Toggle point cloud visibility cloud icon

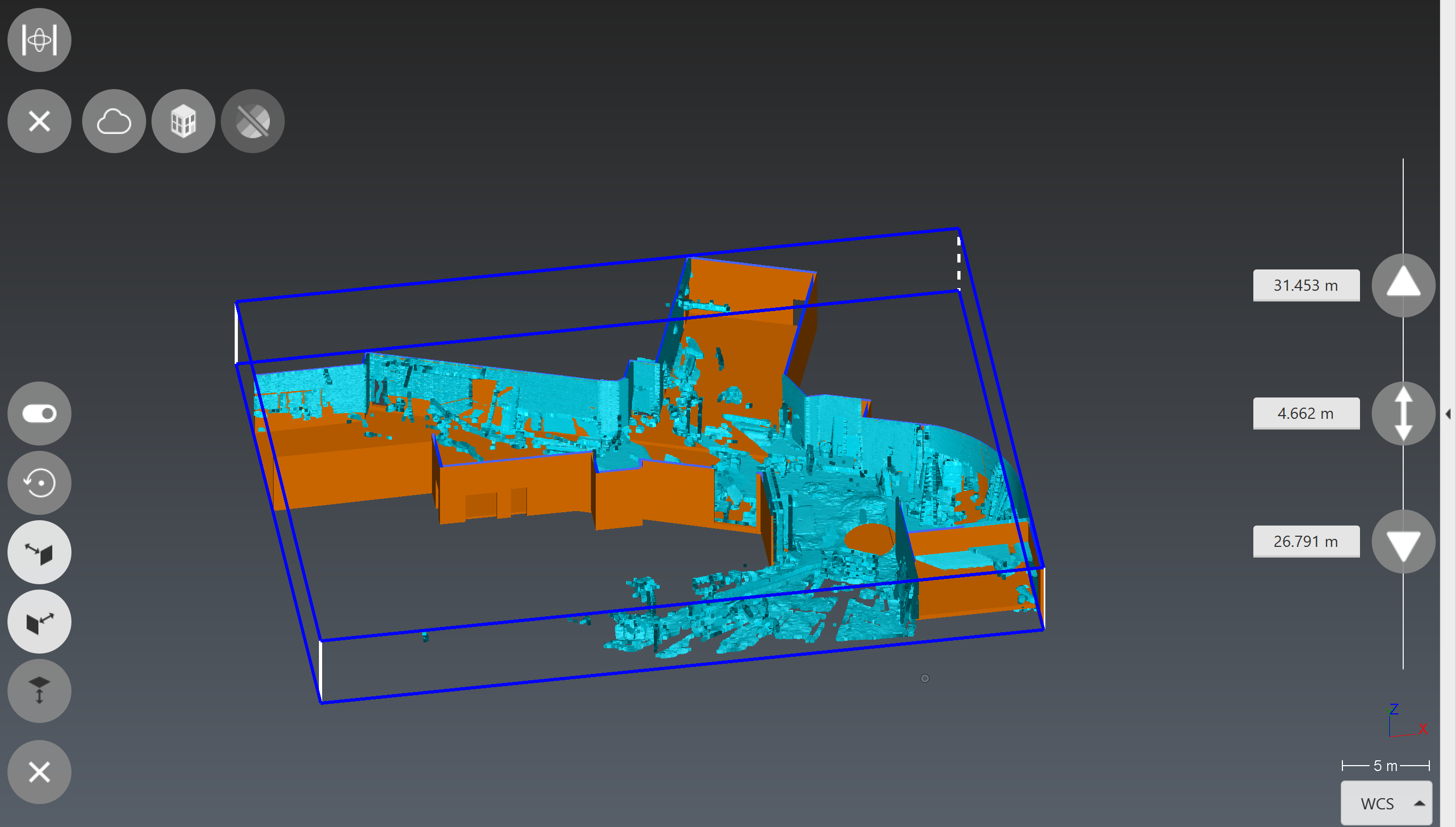(x=114, y=121)
